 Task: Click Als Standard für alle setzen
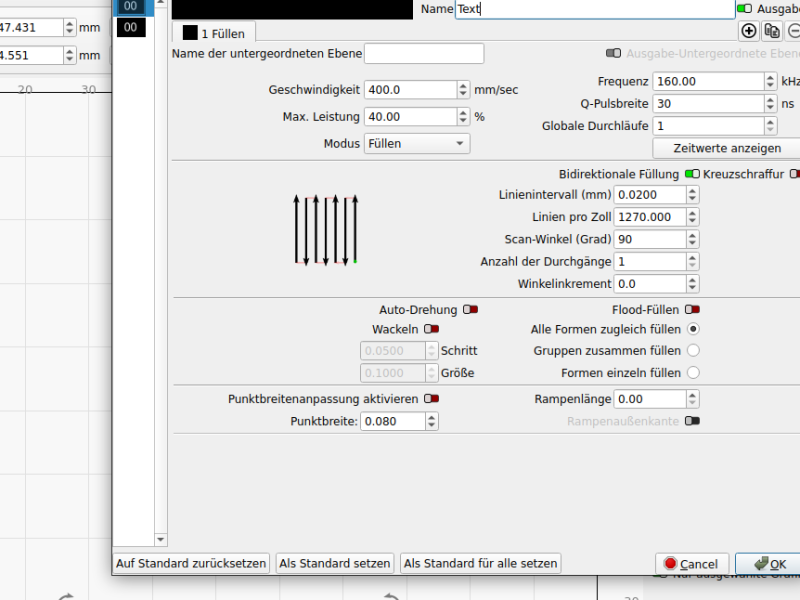click(x=481, y=563)
